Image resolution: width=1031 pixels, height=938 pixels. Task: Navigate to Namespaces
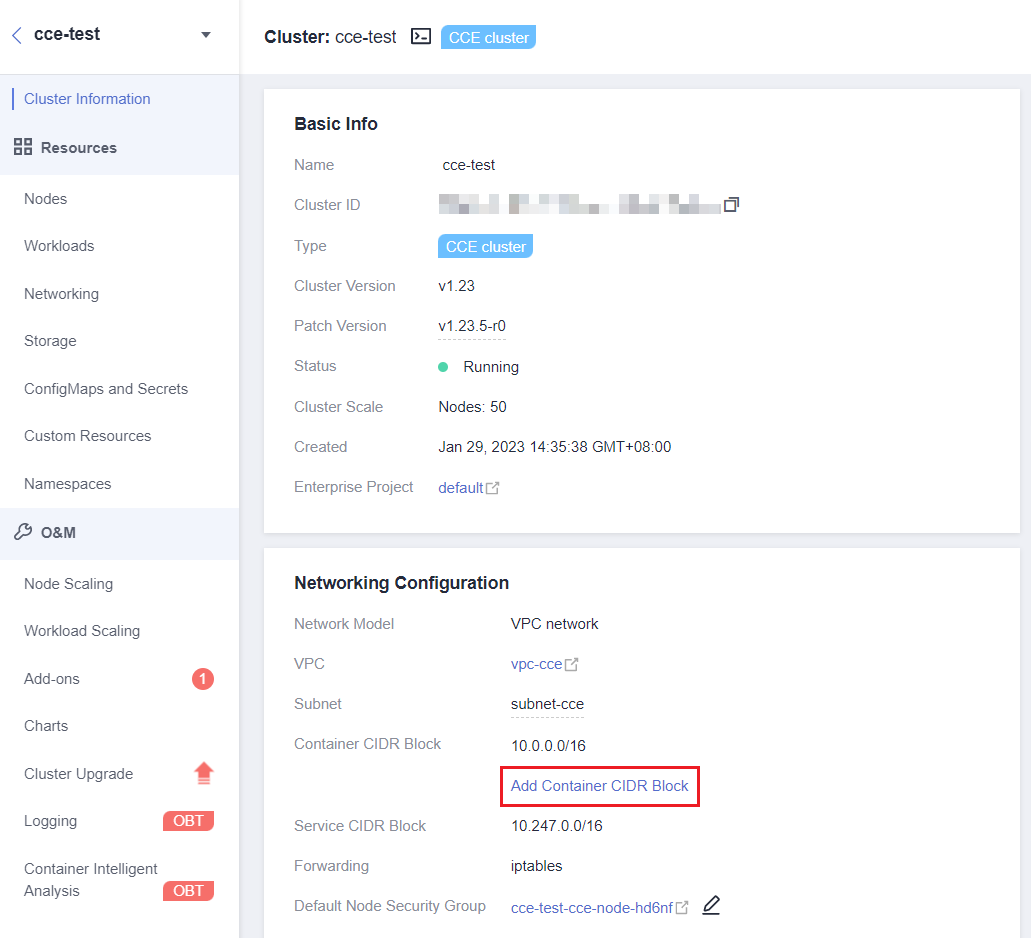67,484
